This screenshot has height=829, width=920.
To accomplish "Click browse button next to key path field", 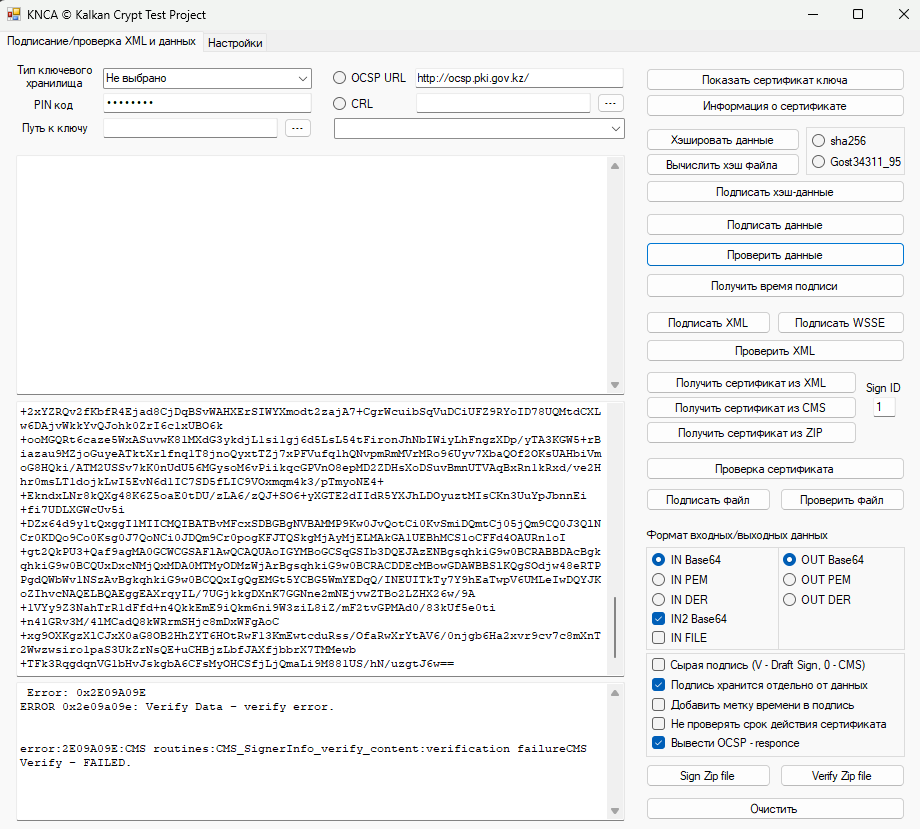I will [x=298, y=128].
